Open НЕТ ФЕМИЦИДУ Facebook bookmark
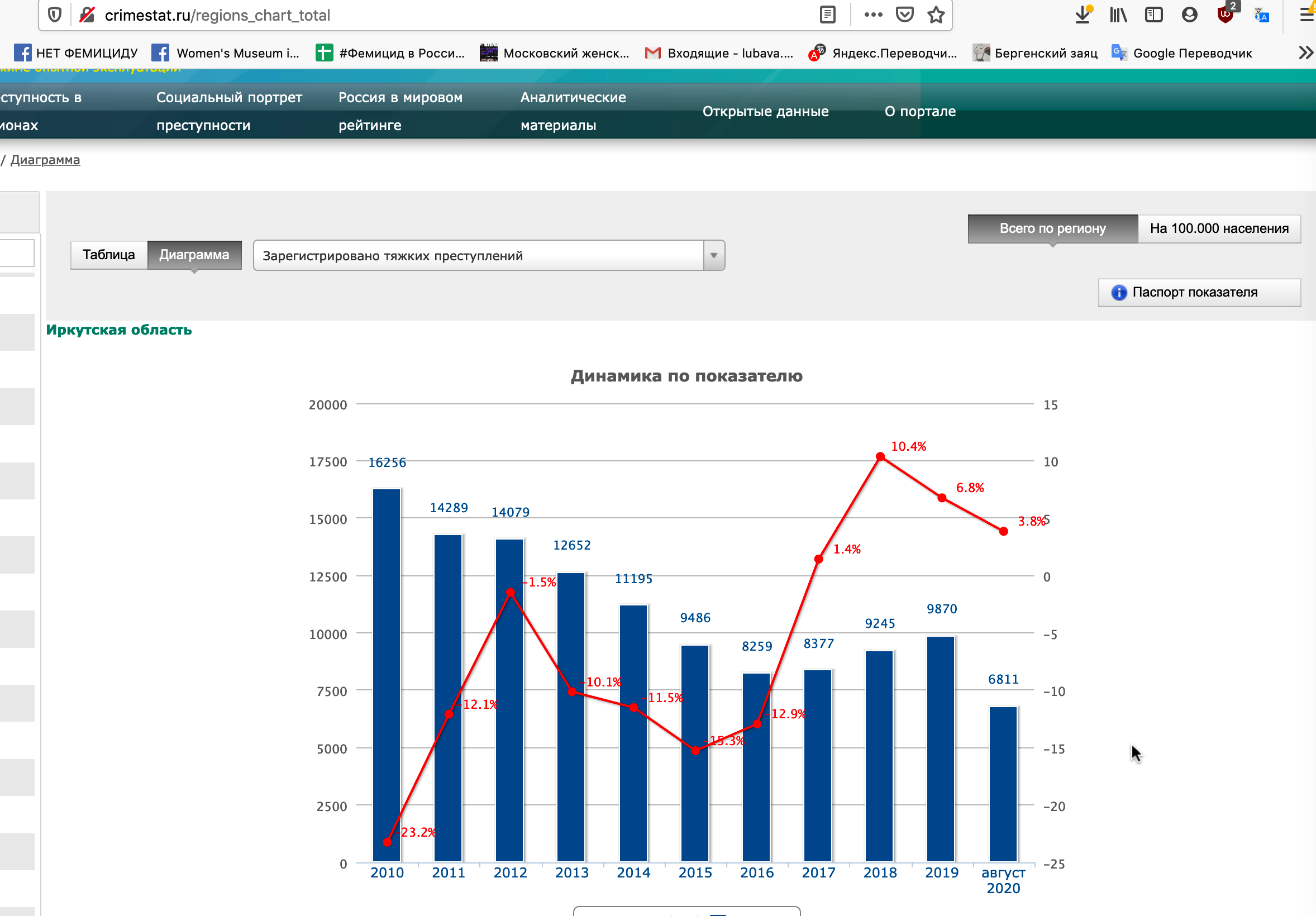The image size is (1316, 916). [x=75, y=53]
